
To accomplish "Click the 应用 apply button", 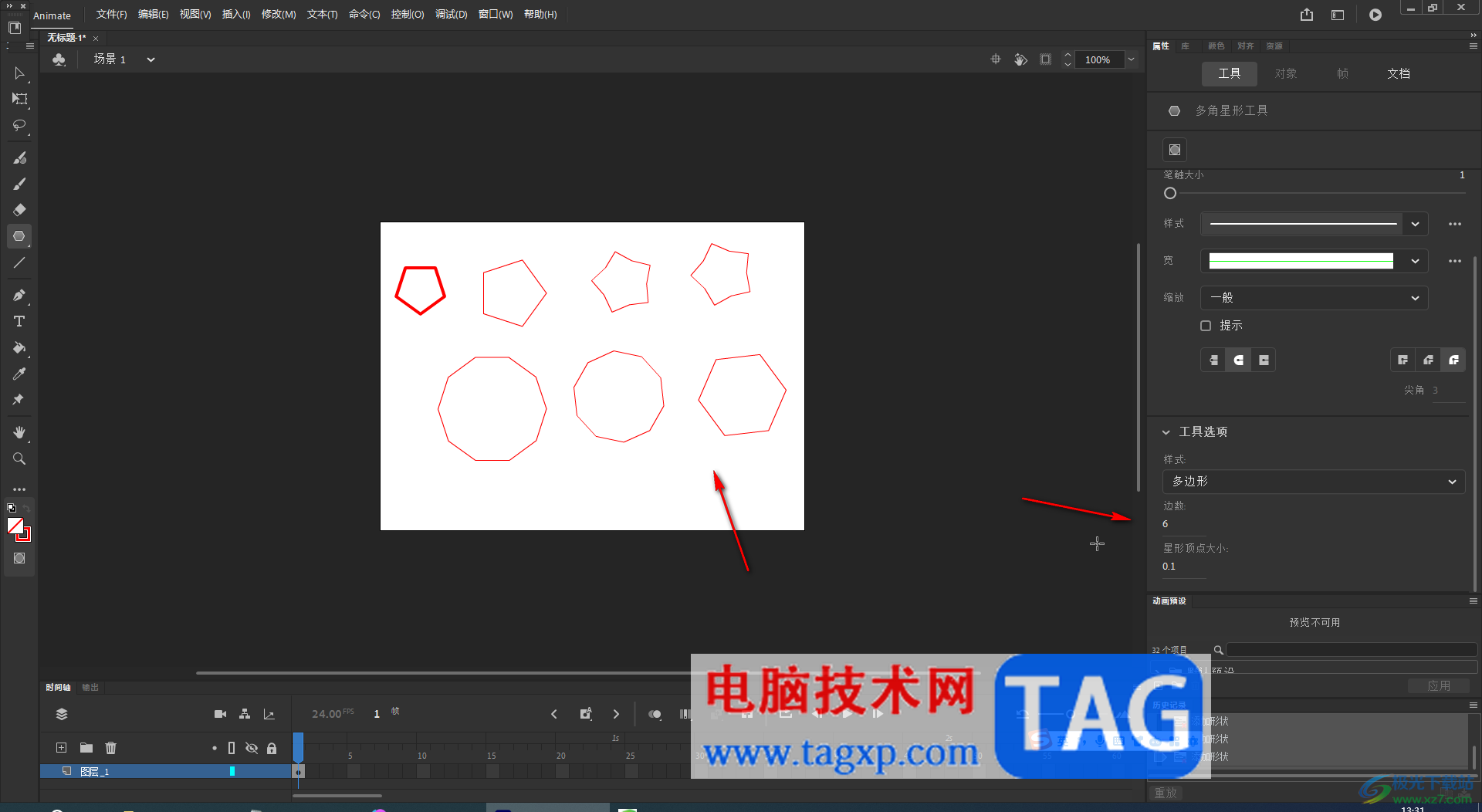I will (1439, 685).
